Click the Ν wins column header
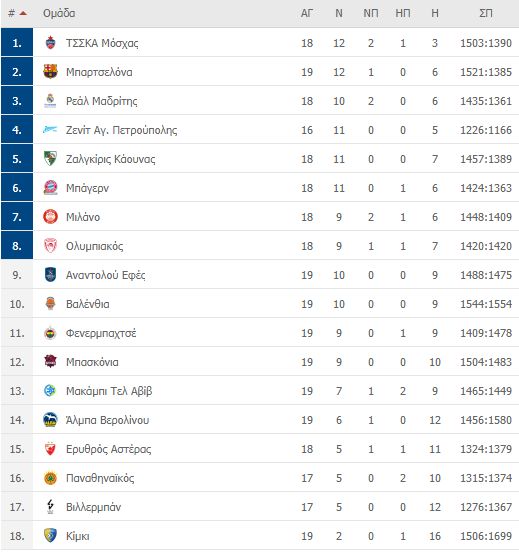Image resolution: width=519 pixels, height=556 pixels. coord(339,13)
